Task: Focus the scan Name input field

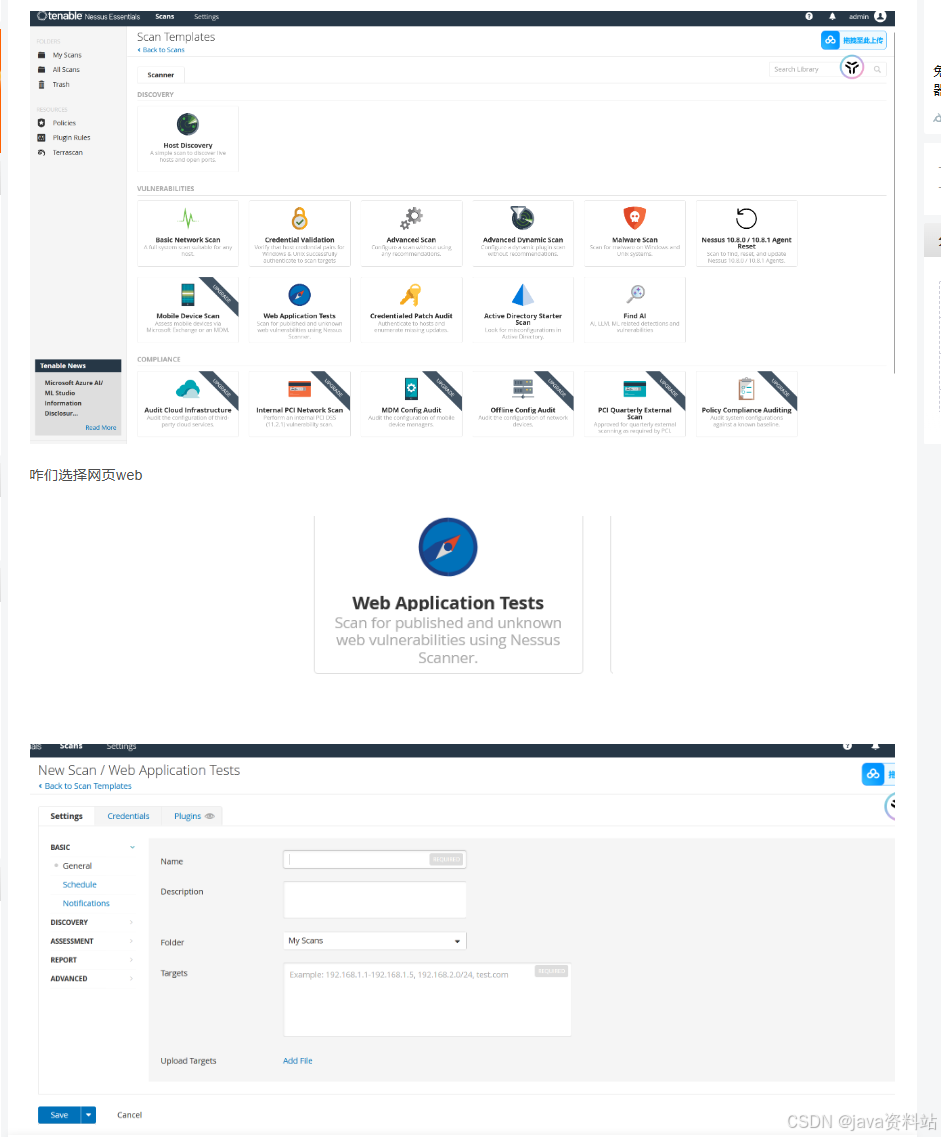Action: point(375,860)
